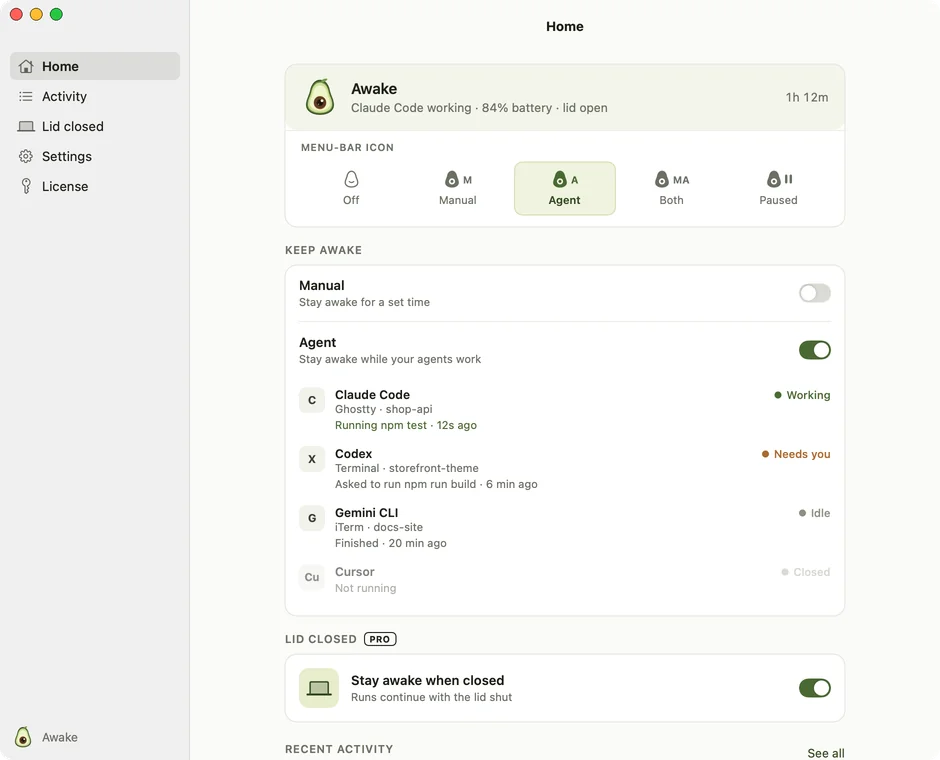Select the Agent menu-bar icon option
The image size is (940, 760).
[x=565, y=188]
